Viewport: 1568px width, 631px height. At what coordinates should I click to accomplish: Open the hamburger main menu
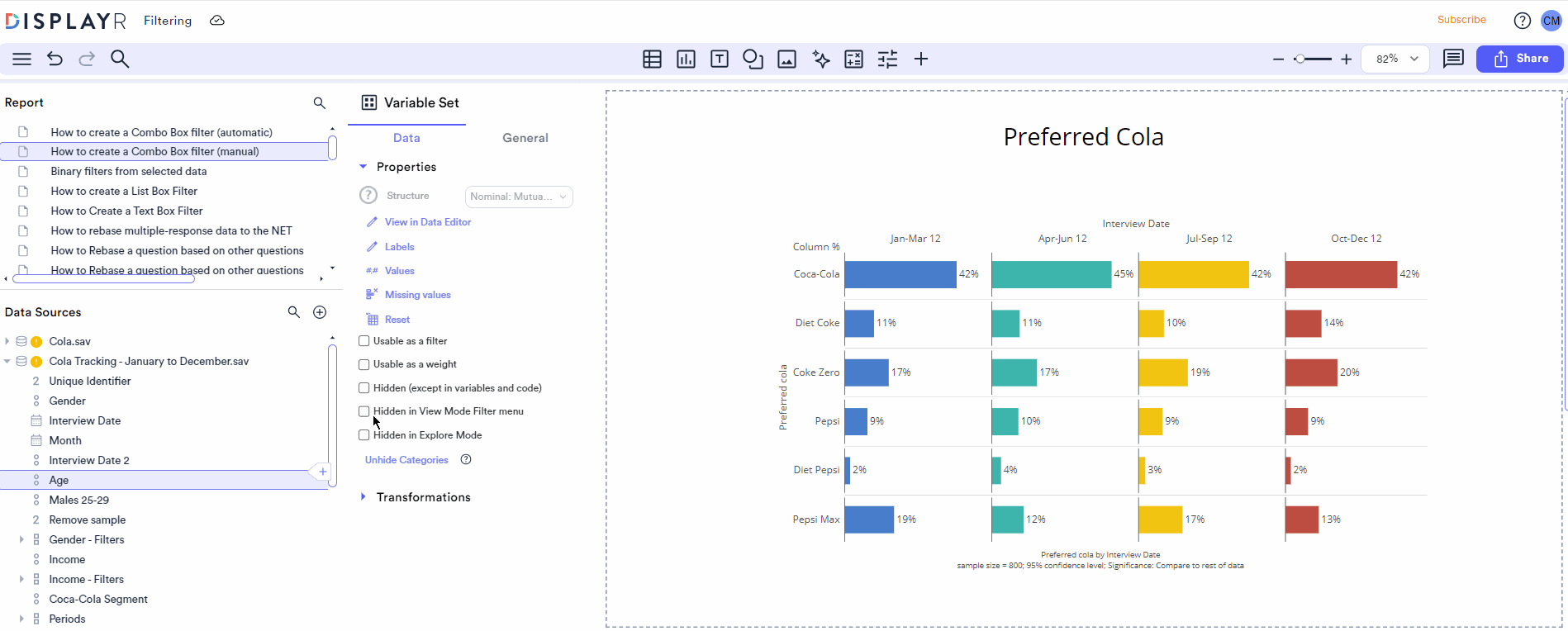coord(22,59)
